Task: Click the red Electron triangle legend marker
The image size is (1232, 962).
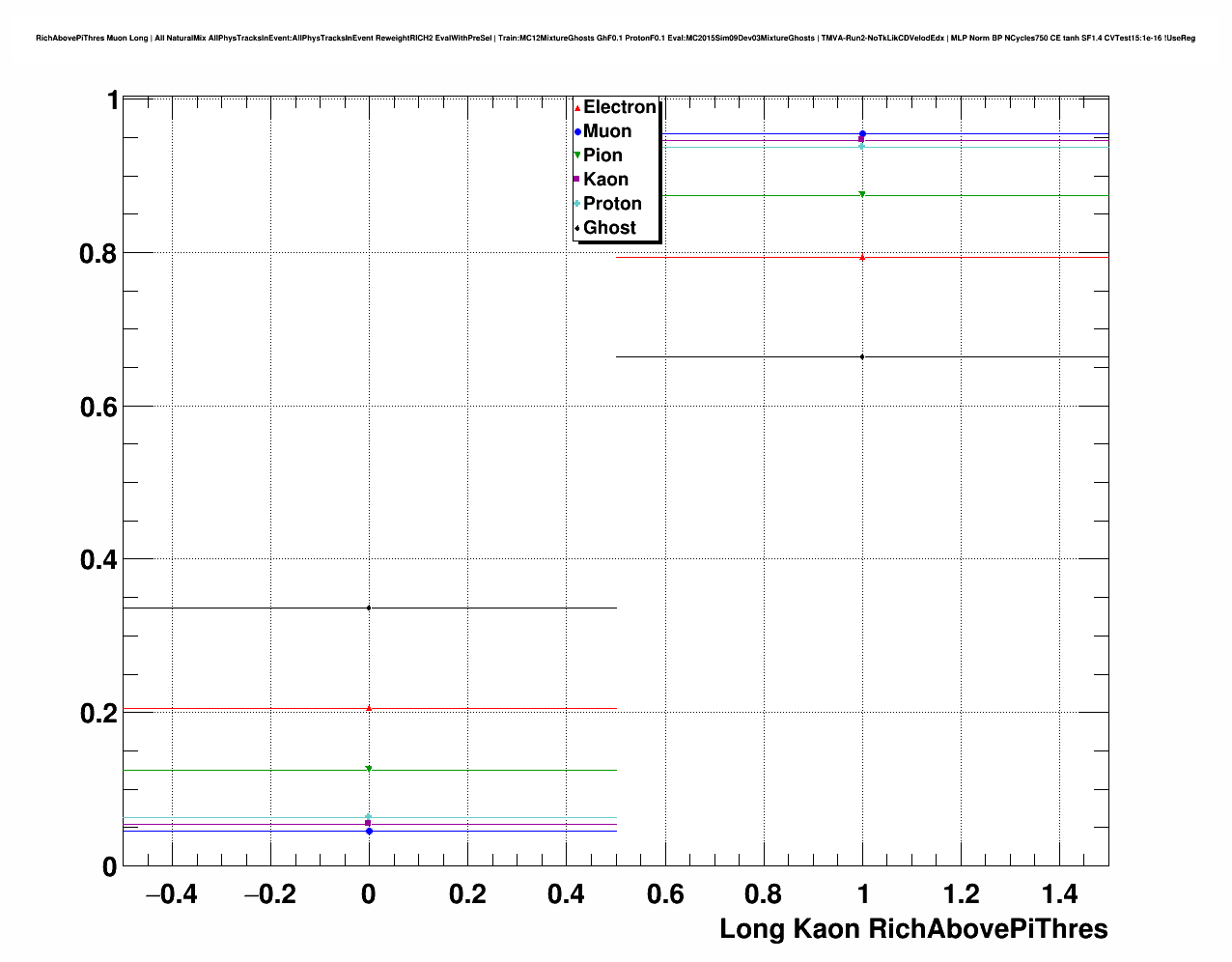Action: 577,108
